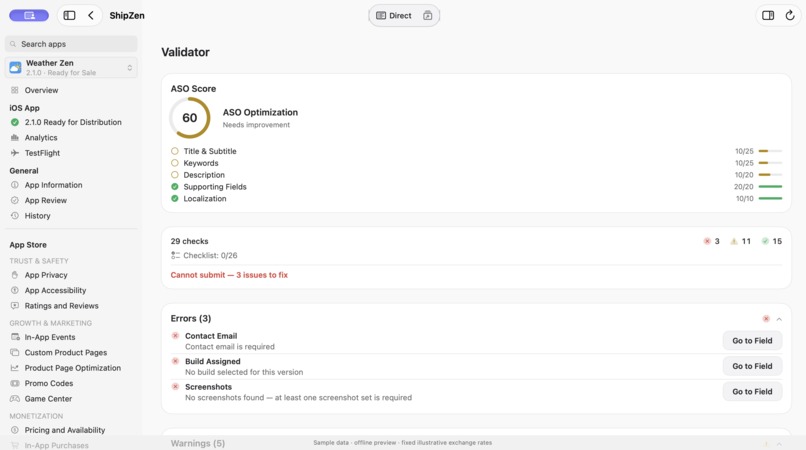Select the Direct mode button
The image size is (806, 450).
[394, 15]
